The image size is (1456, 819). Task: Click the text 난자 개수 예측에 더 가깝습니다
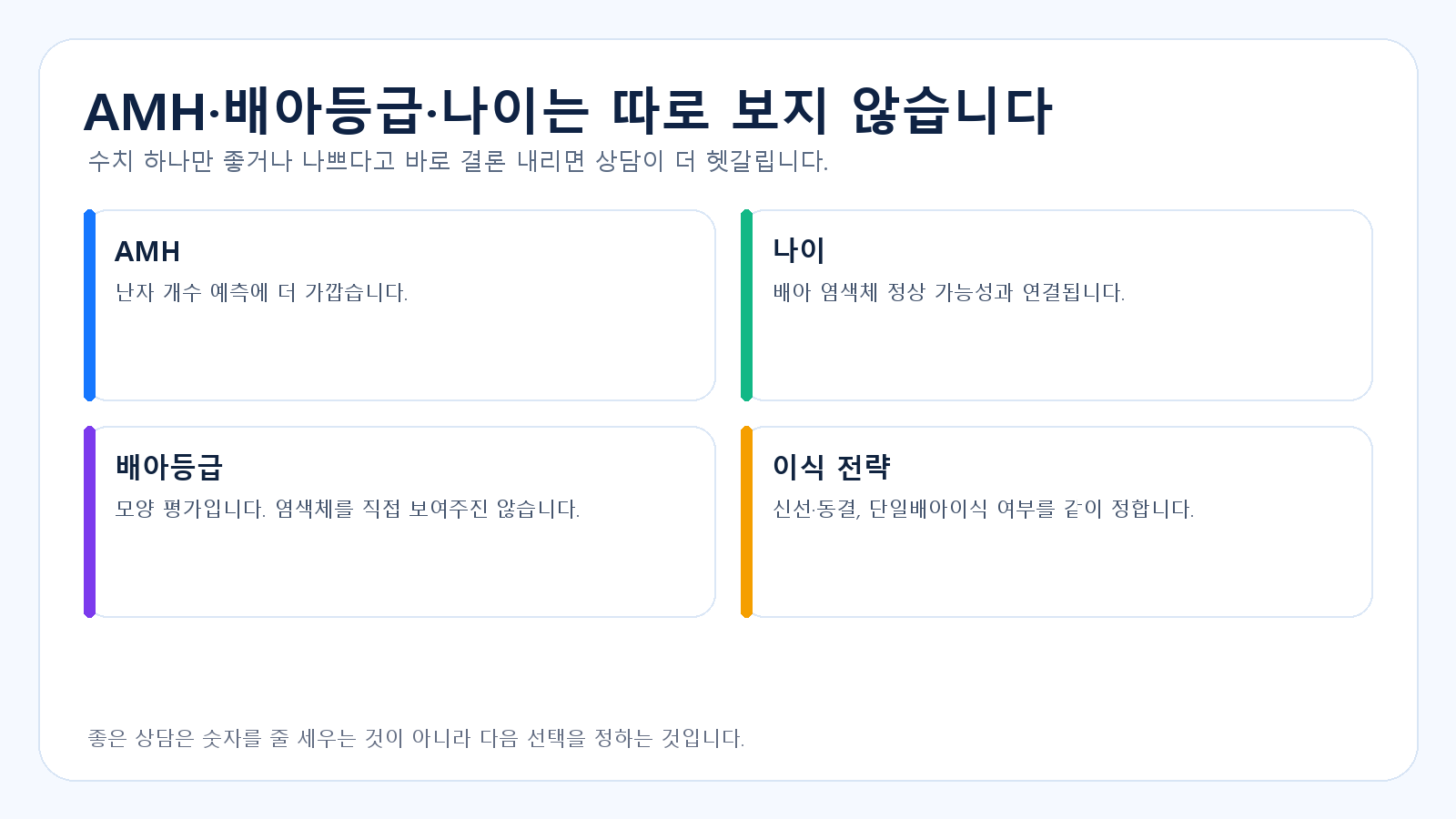click(x=261, y=292)
